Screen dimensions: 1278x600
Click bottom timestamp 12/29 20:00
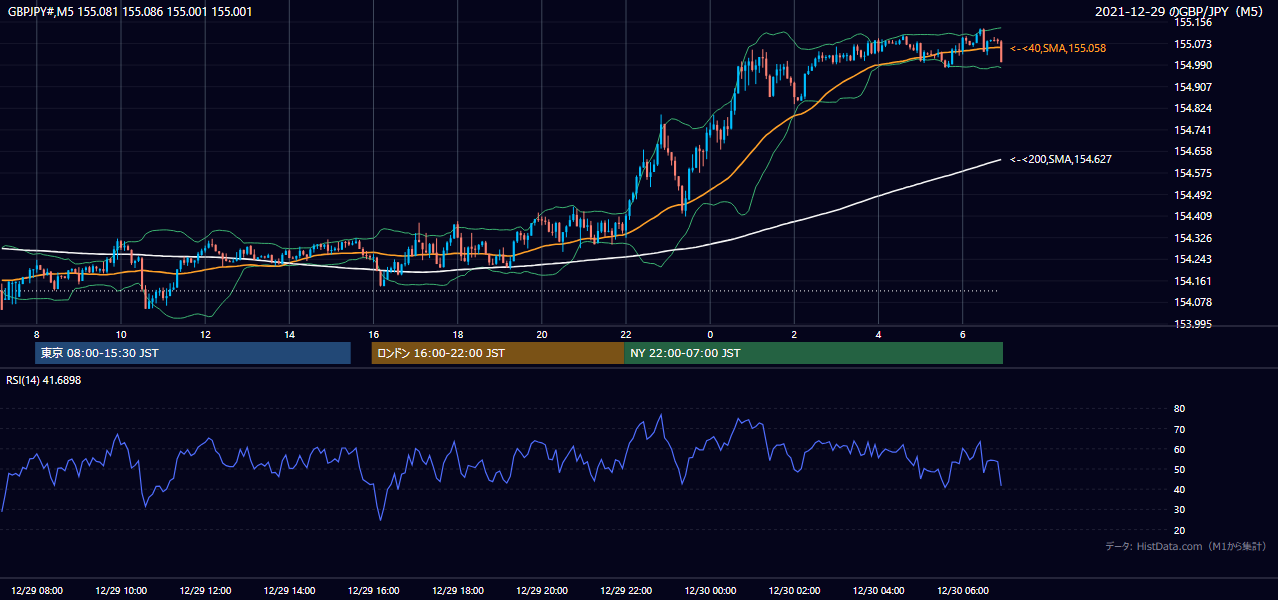point(542,591)
